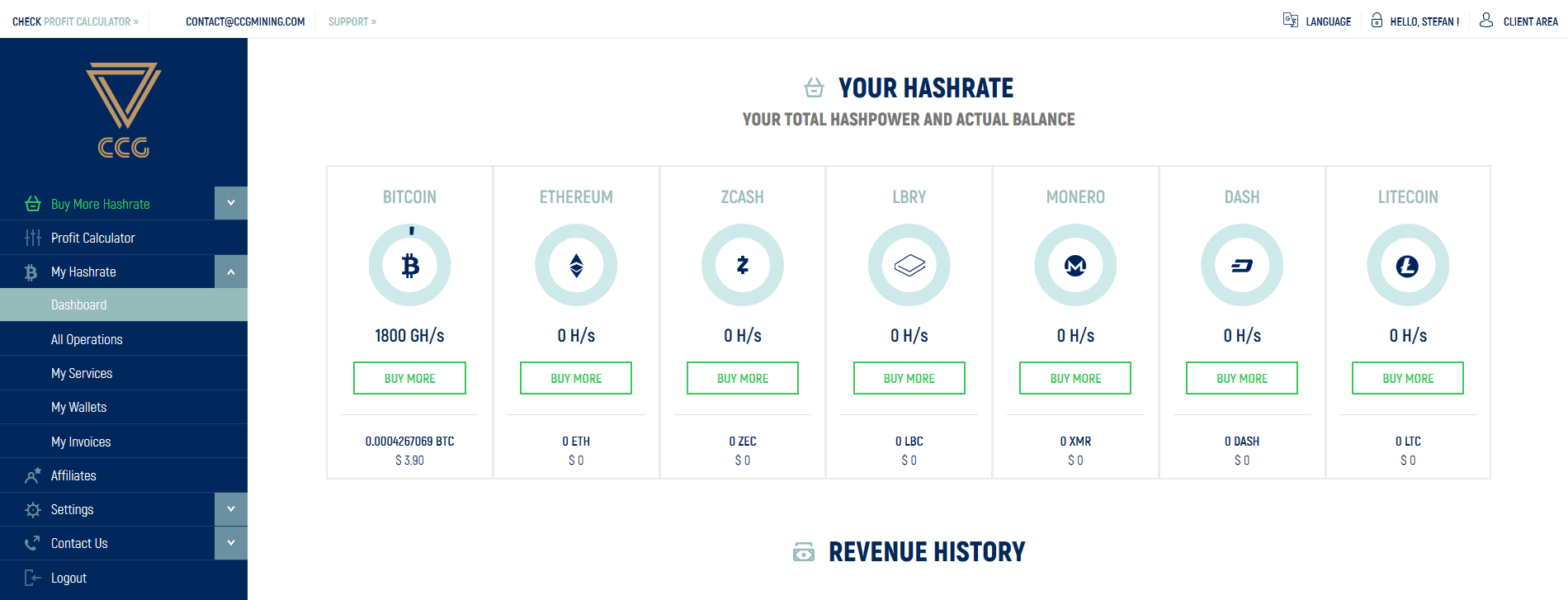Expand the Buy More Hashrate submenu arrow
1568x600 pixels.
231,203
